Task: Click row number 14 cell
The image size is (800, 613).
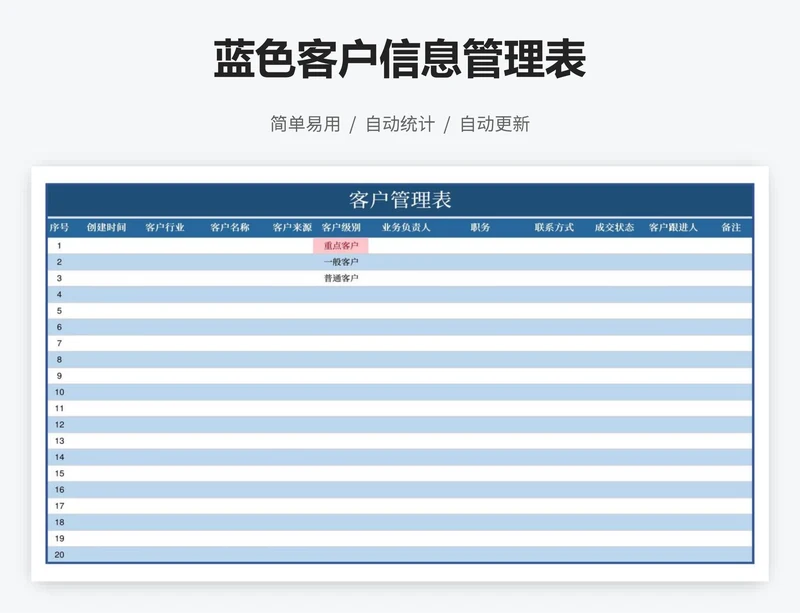Action: tap(59, 457)
